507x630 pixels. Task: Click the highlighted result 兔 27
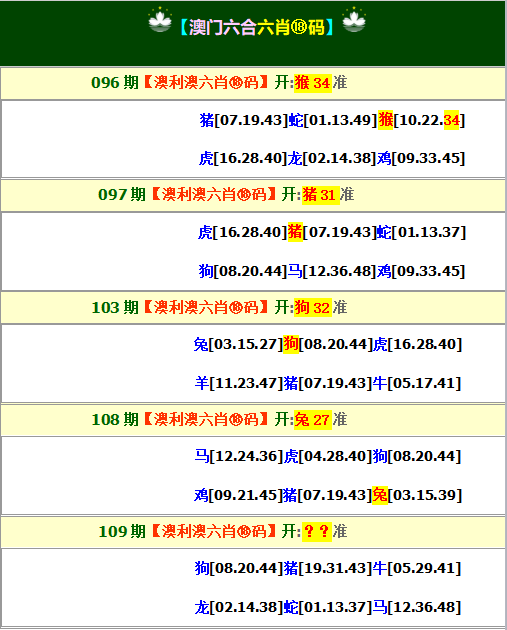(313, 420)
